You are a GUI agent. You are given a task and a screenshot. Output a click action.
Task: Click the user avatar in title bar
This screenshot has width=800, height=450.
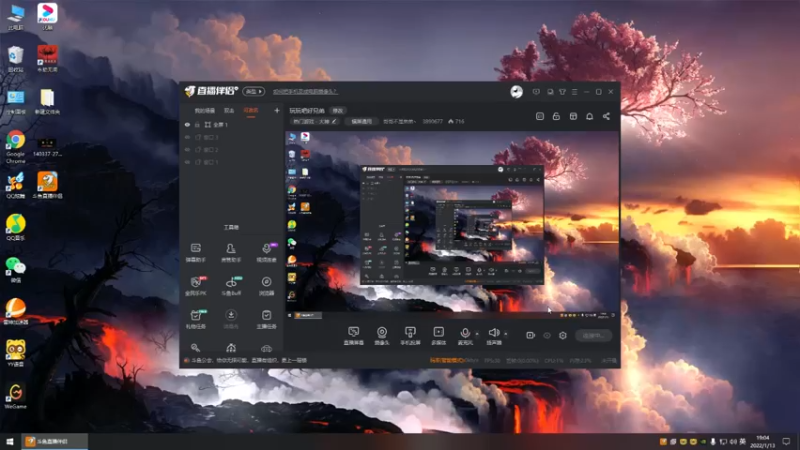(x=516, y=91)
